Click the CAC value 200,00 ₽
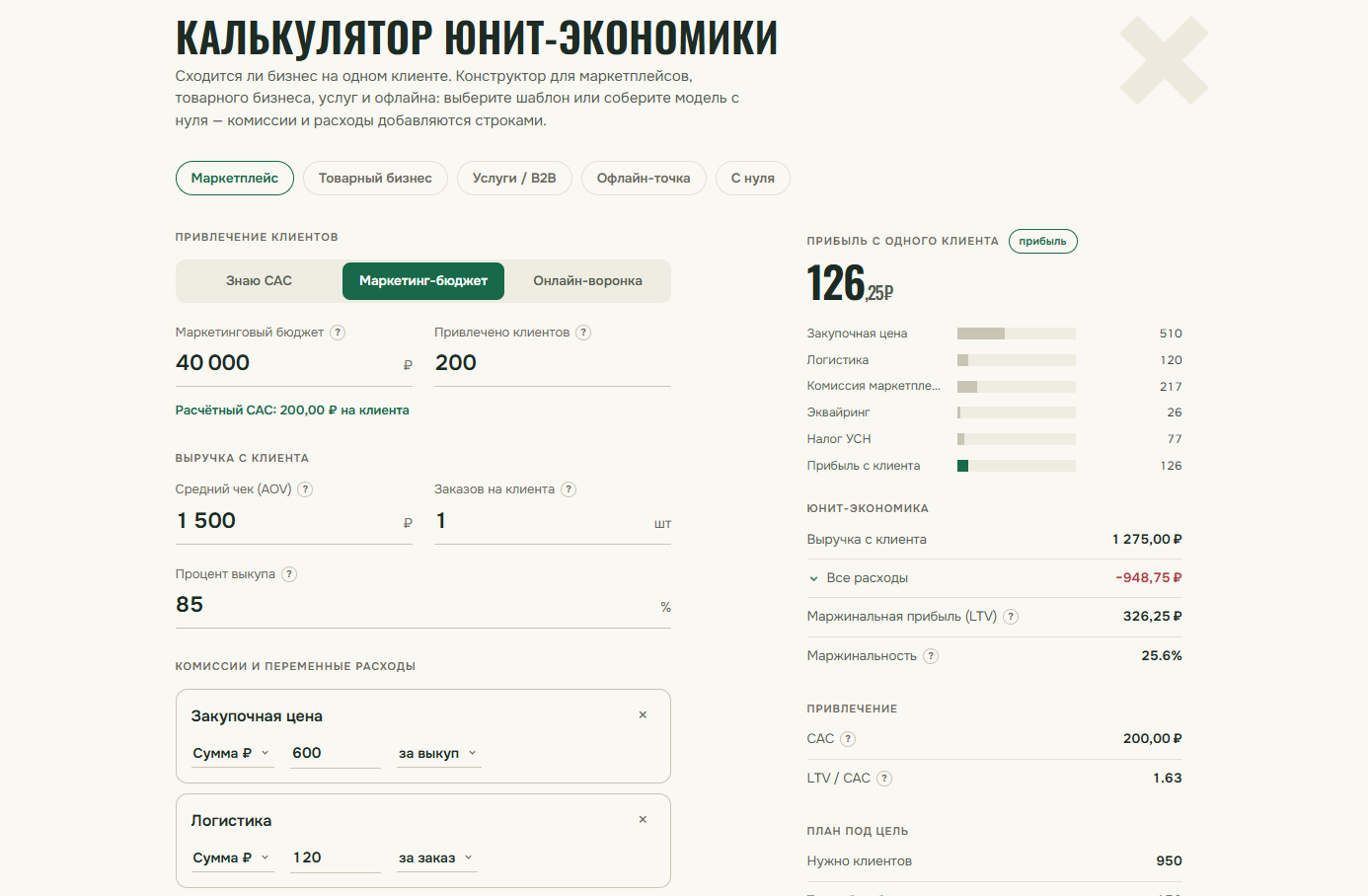 tap(1153, 739)
